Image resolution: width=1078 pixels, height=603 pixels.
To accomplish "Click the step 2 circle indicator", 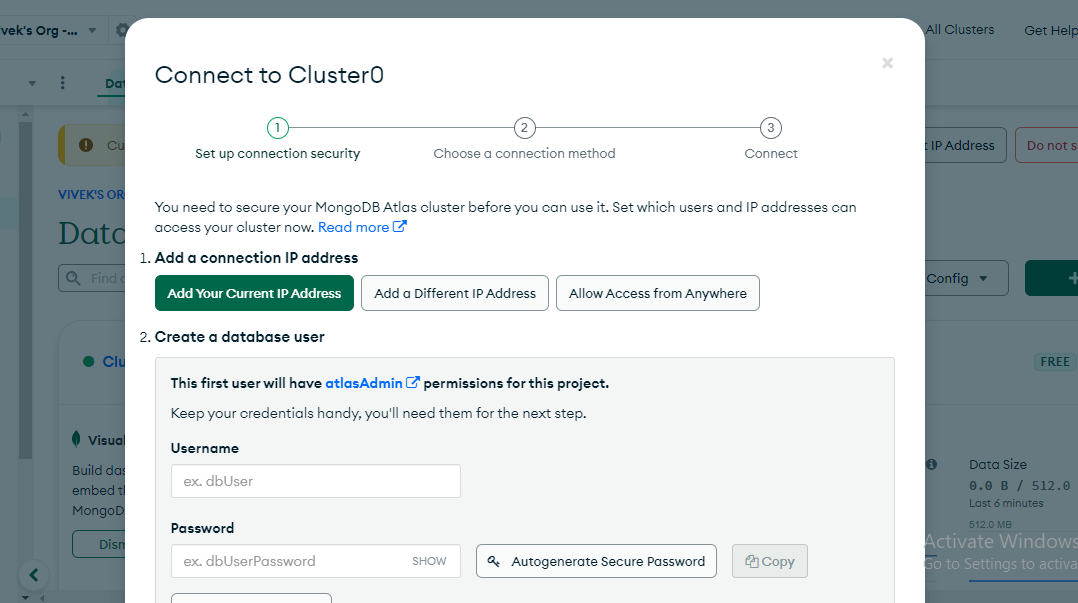I will point(524,128).
